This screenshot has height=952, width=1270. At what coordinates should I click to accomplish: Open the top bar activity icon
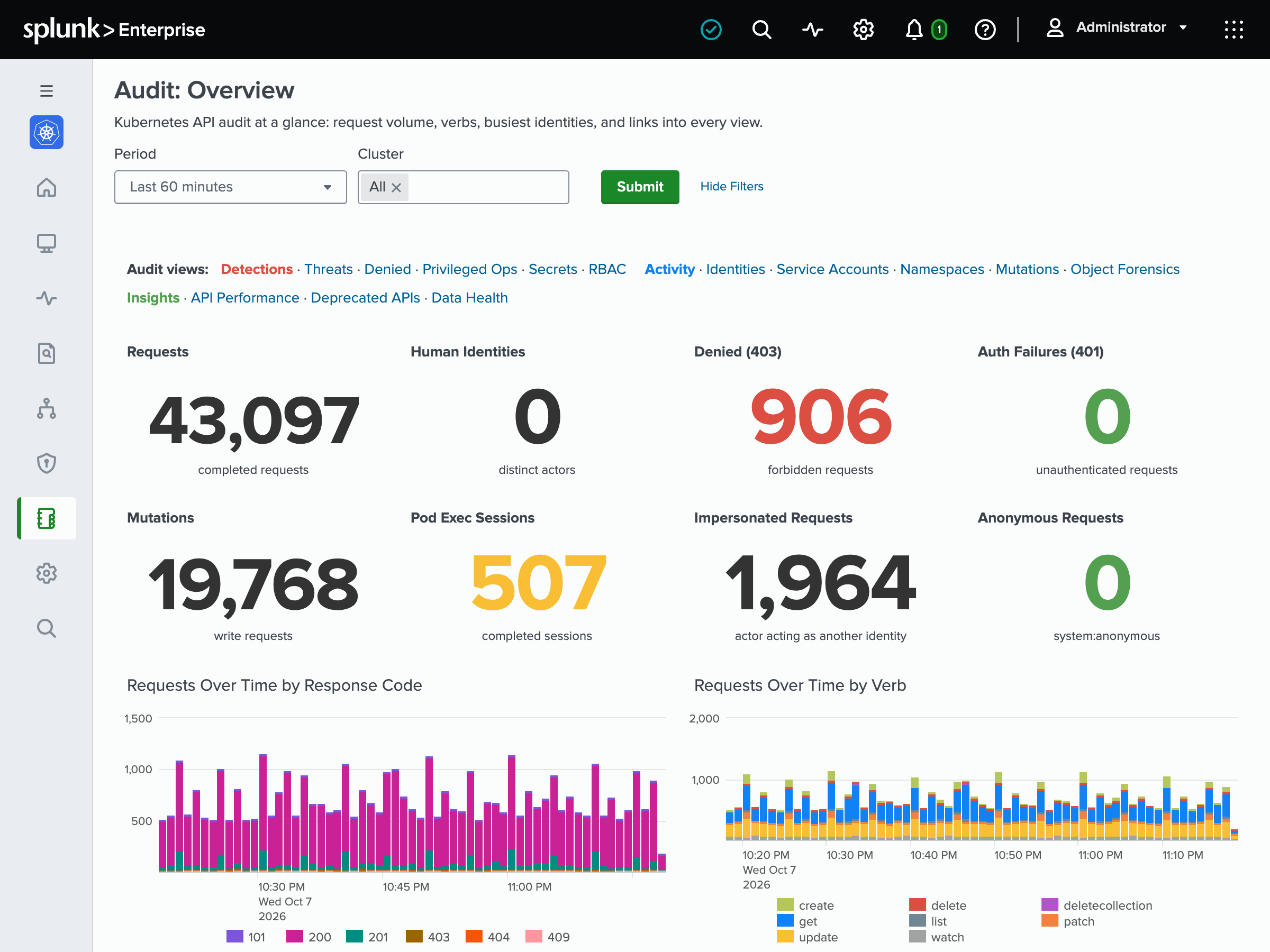coord(812,29)
